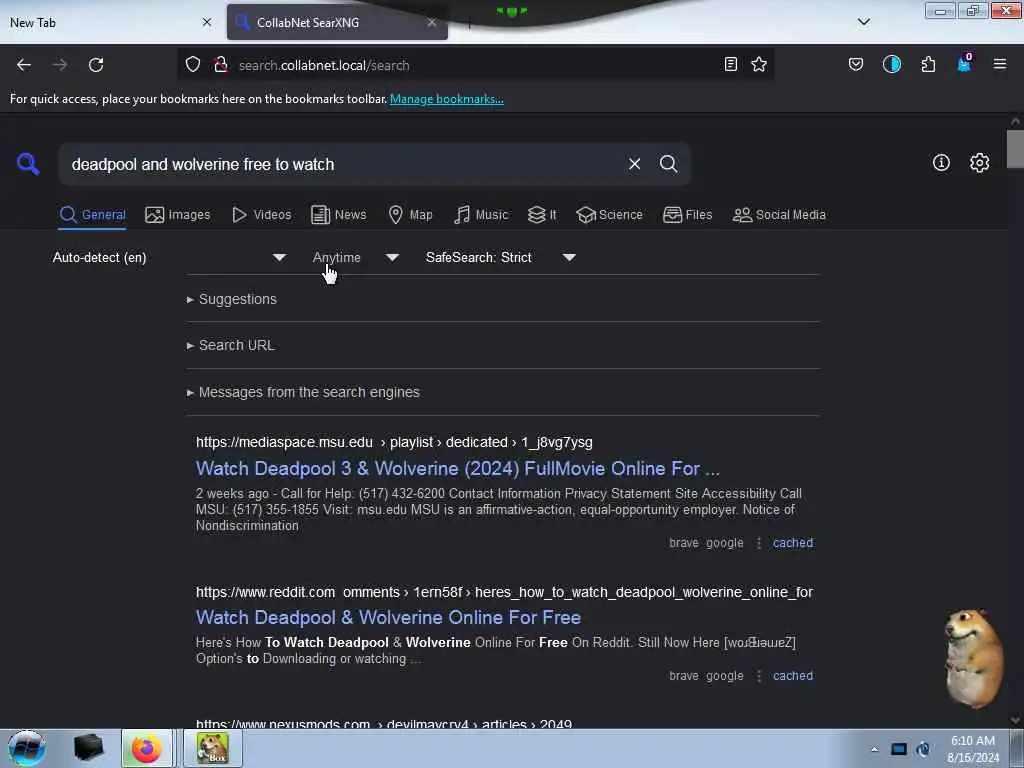Select the Videos search category

pos(262,214)
